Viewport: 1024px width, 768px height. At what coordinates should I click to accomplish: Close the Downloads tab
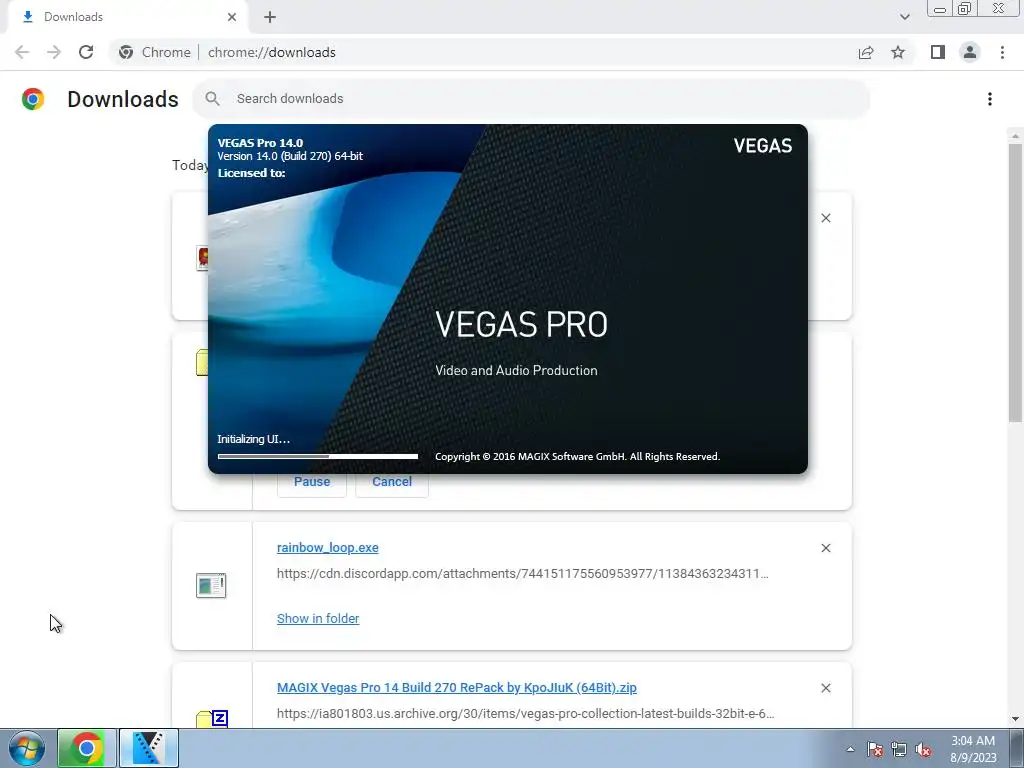[x=232, y=17]
